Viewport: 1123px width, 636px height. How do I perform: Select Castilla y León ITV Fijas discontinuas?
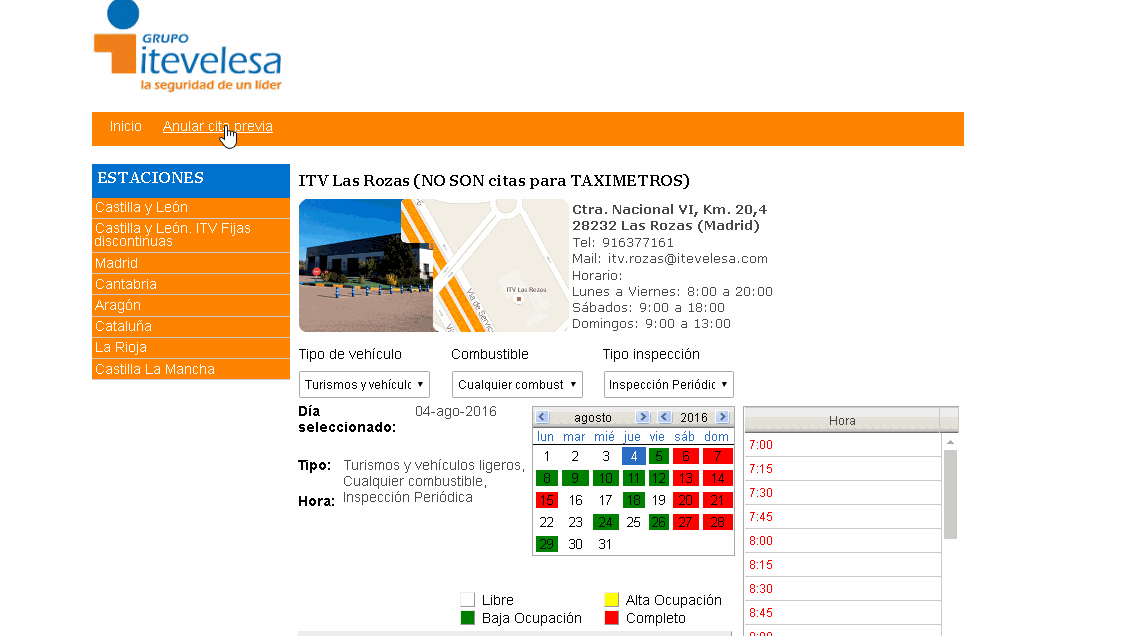click(x=191, y=235)
